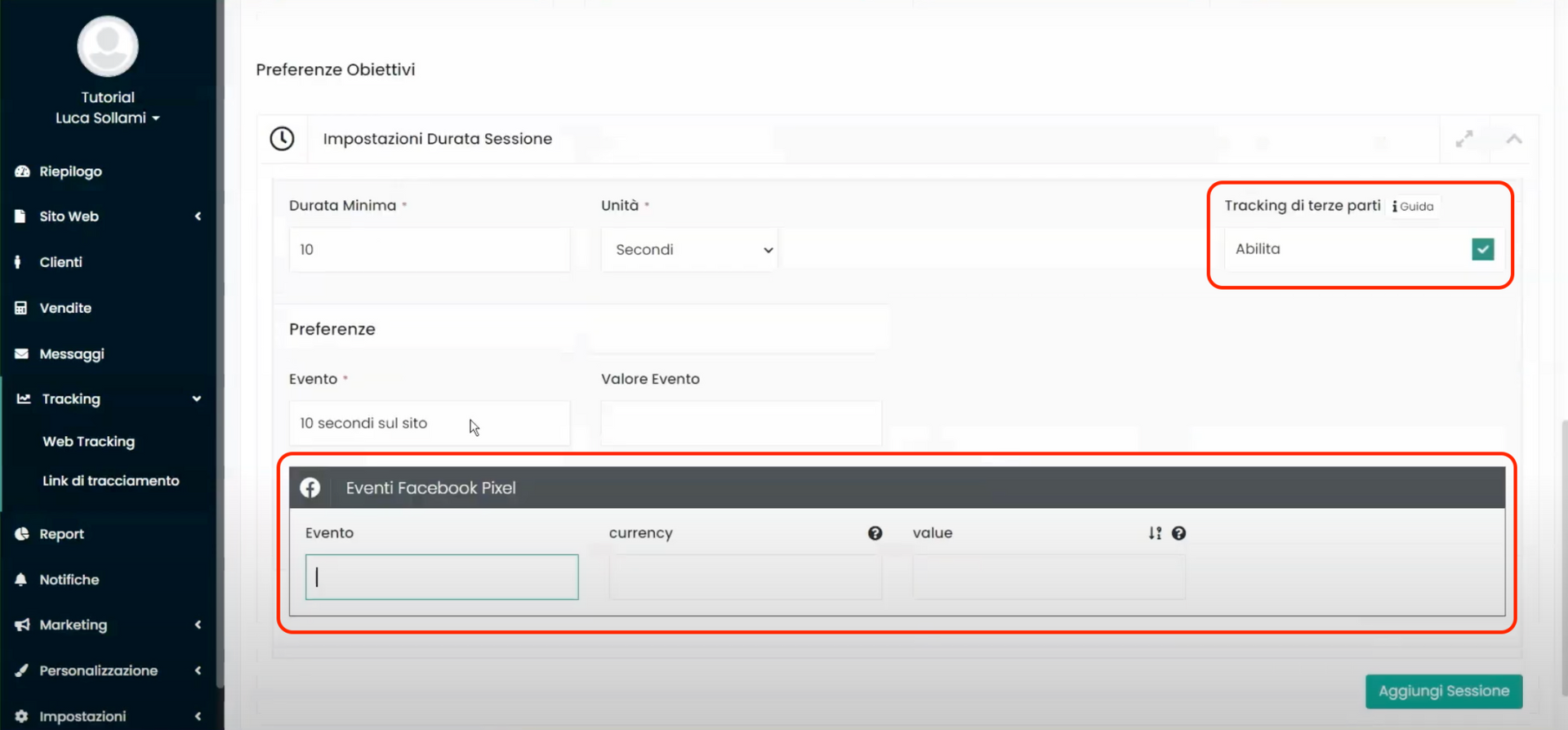Image resolution: width=1568 pixels, height=730 pixels.
Task: Go to Link di tracciamento
Action: click(110, 481)
